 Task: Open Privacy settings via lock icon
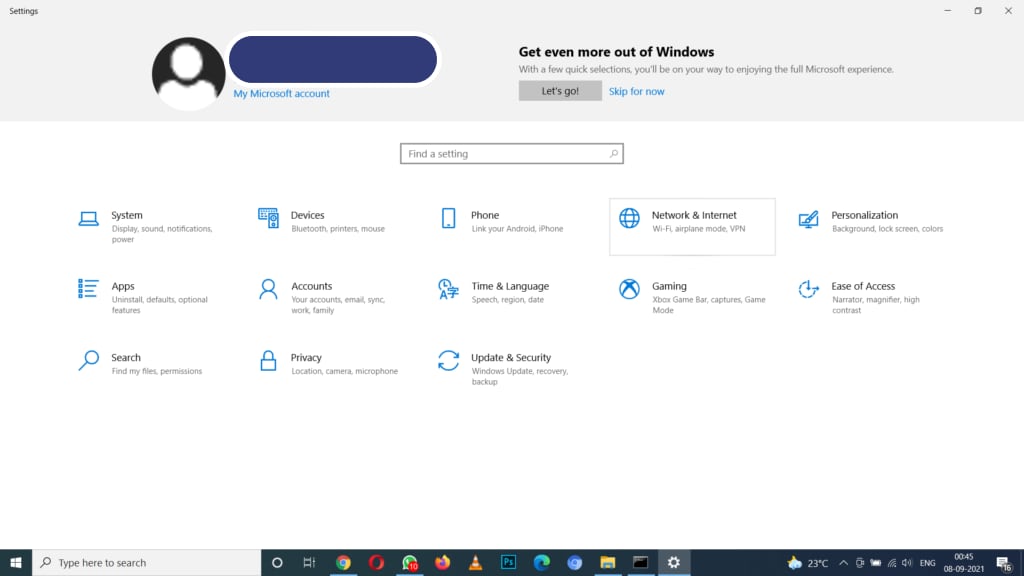point(268,360)
